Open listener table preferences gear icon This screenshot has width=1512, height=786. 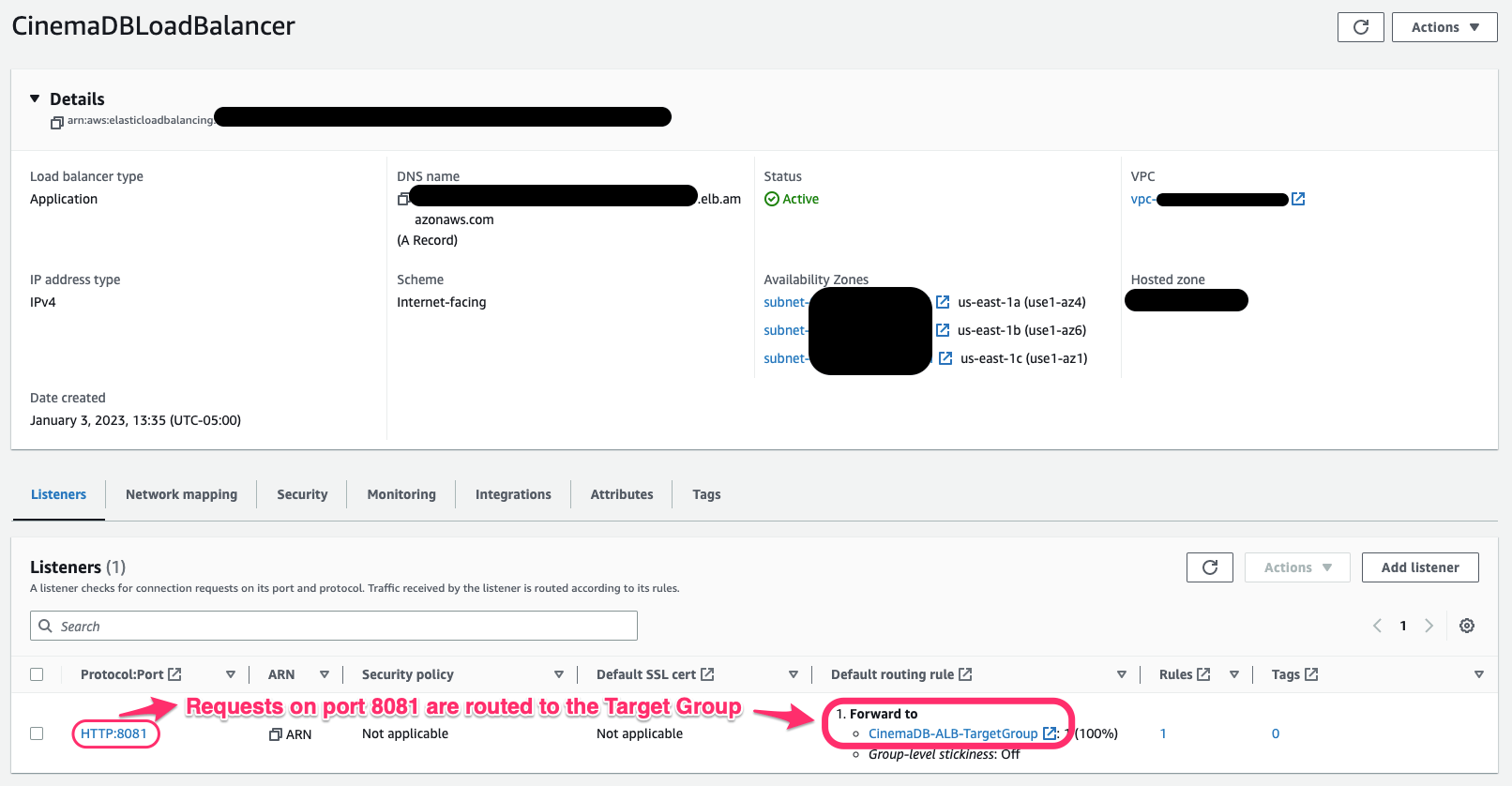[x=1467, y=626]
